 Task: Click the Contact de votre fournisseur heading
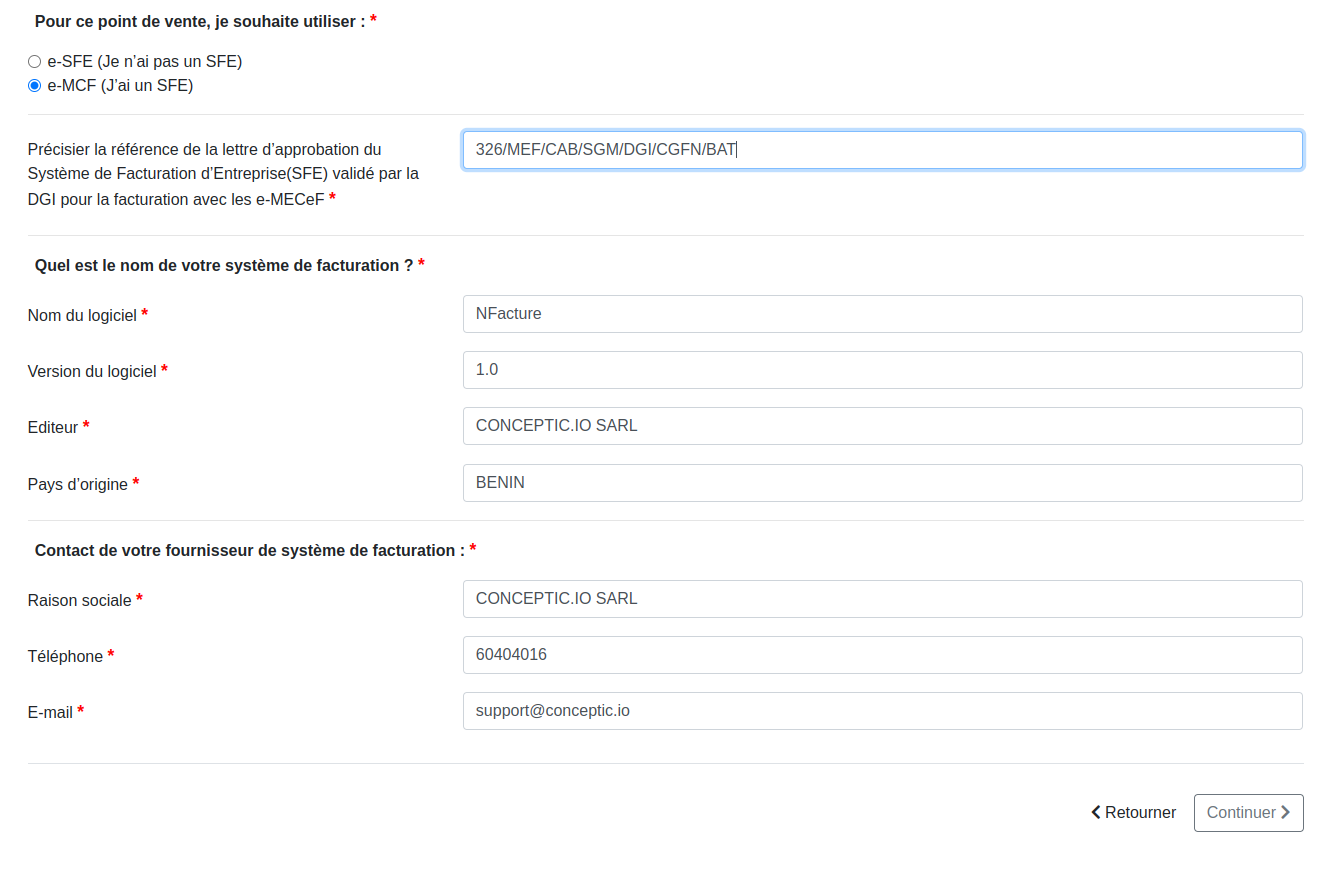click(x=250, y=549)
